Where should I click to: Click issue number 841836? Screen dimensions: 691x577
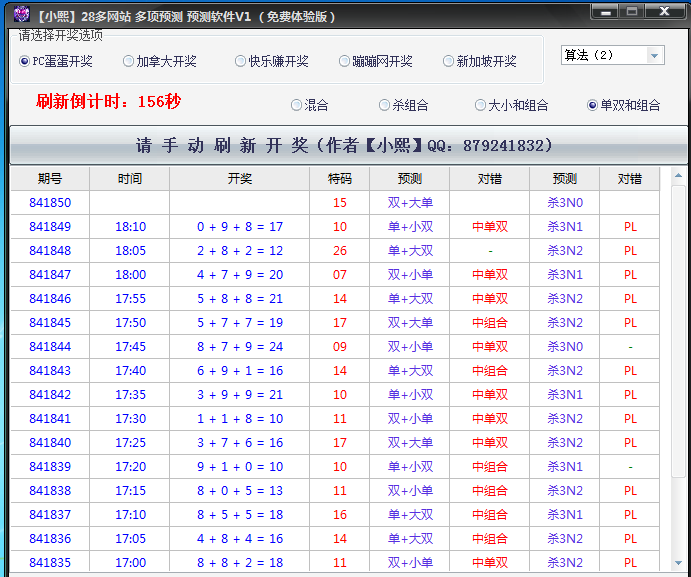point(50,539)
